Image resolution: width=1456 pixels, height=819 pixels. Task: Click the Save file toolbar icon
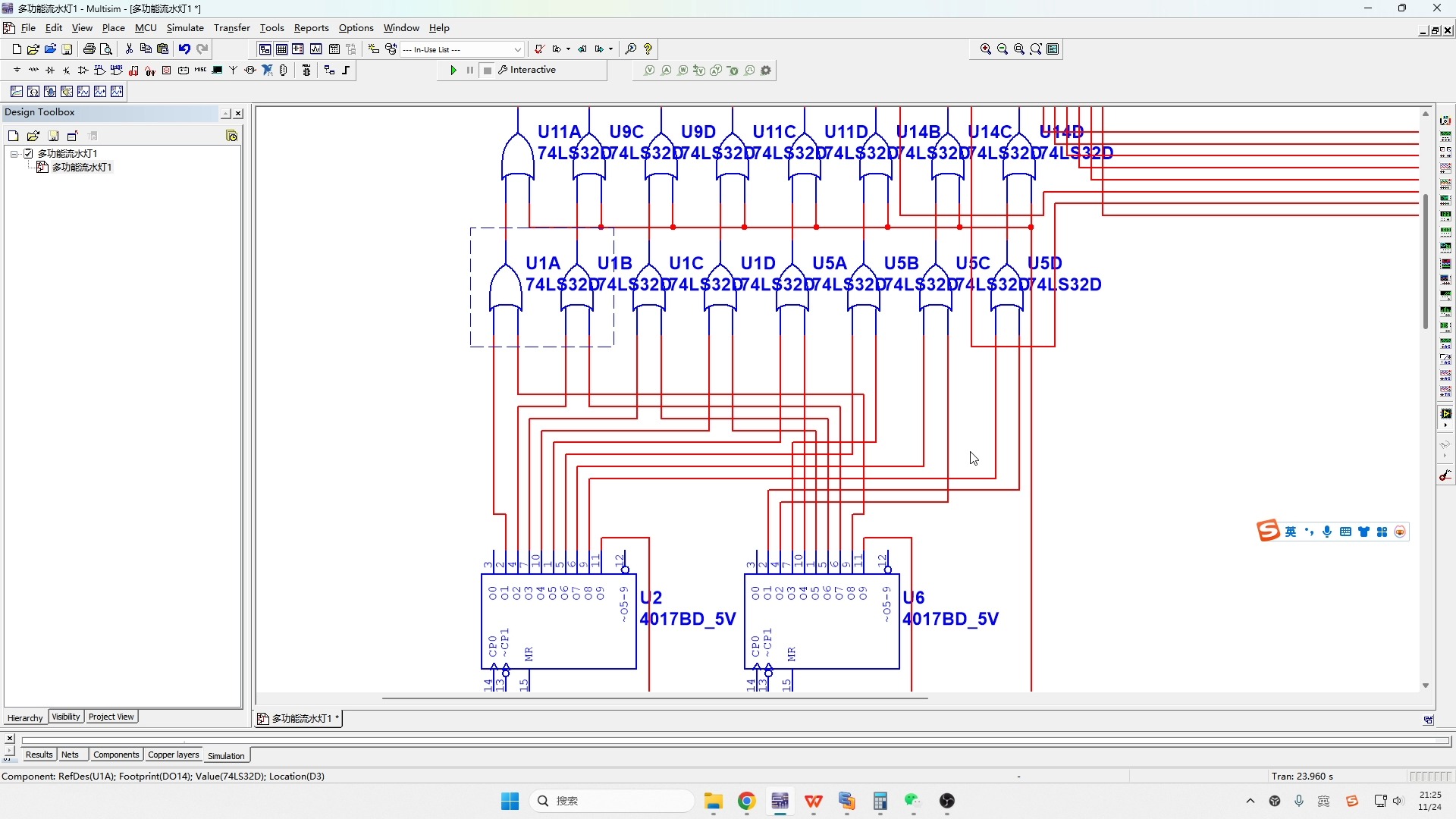click(67, 49)
